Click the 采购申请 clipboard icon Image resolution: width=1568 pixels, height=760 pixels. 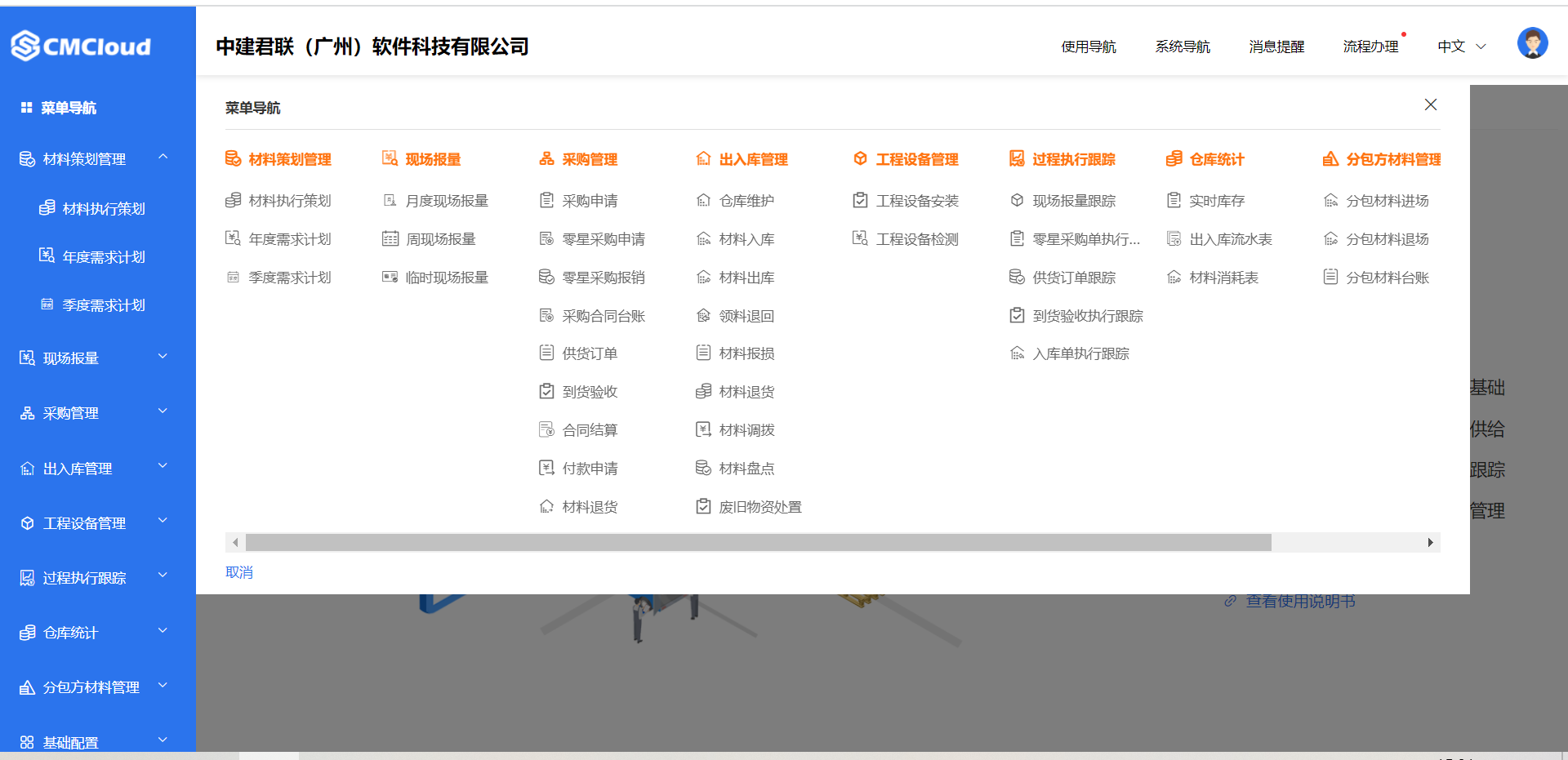pos(546,200)
